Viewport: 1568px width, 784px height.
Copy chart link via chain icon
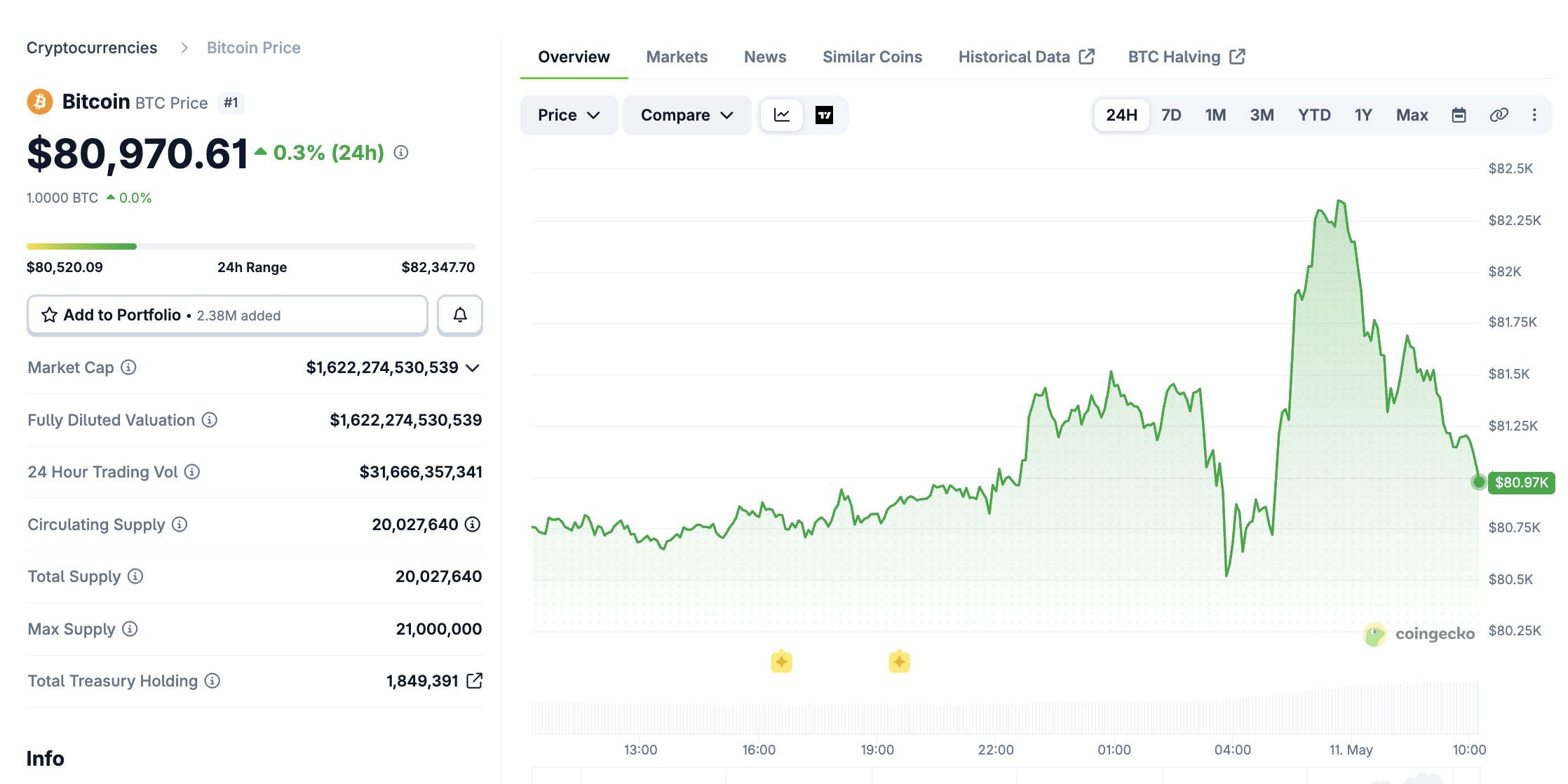(1499, 115)
